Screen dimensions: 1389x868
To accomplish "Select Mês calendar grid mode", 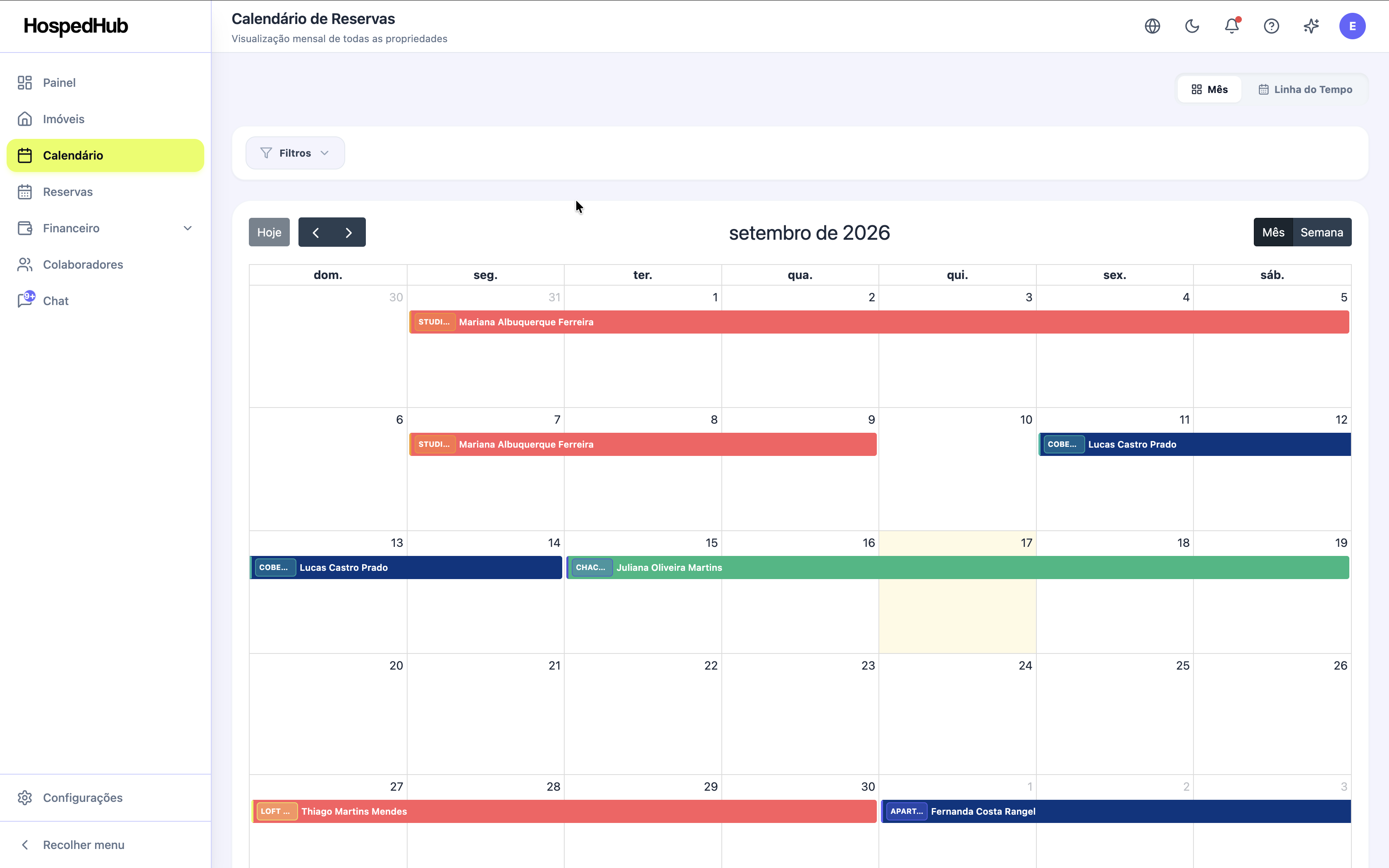I will coord(1273,232).
